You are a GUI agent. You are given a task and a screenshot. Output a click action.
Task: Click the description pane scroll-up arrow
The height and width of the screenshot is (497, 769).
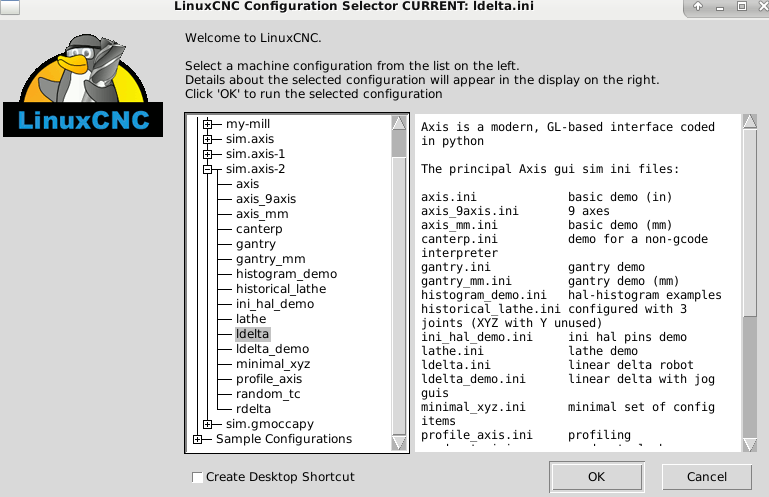(750, 122)
